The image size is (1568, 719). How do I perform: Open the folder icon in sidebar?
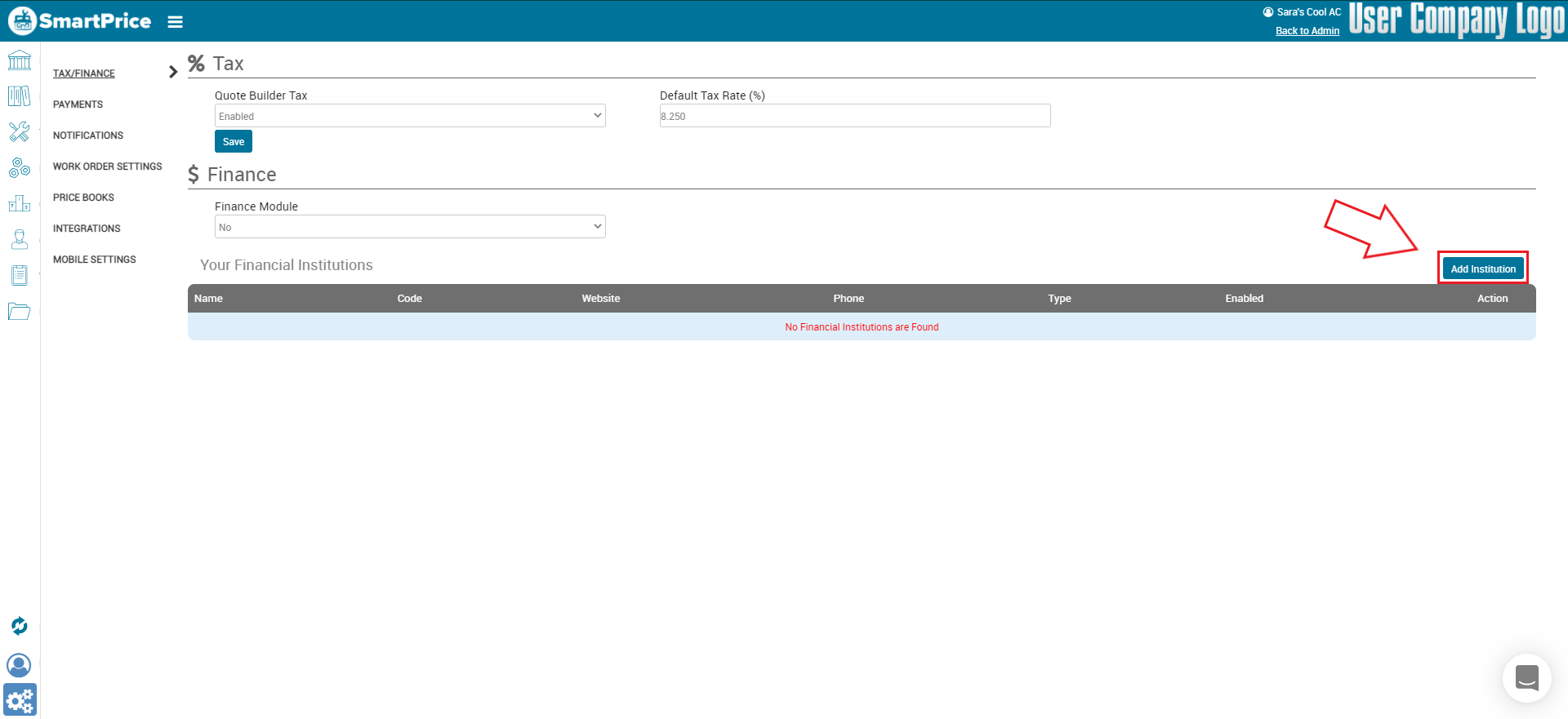(20, 311)
